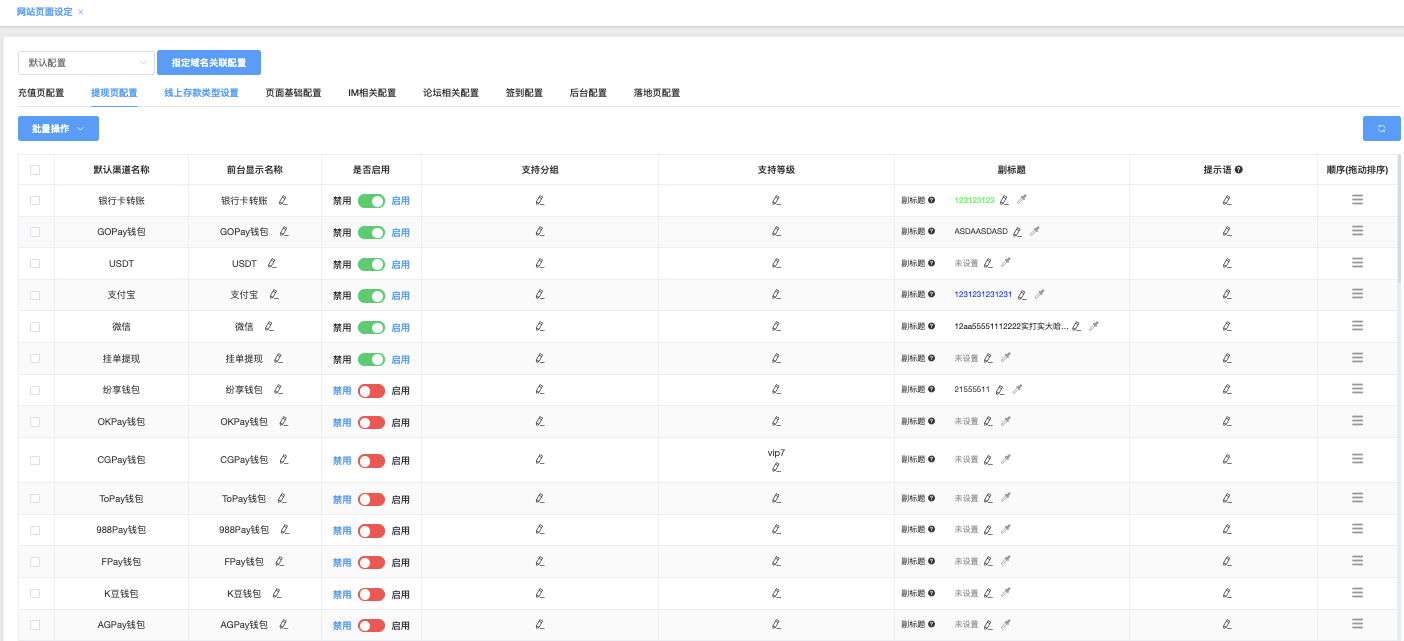Edit the hint text for 挂单提现 row

click(x=1227, y=358)
